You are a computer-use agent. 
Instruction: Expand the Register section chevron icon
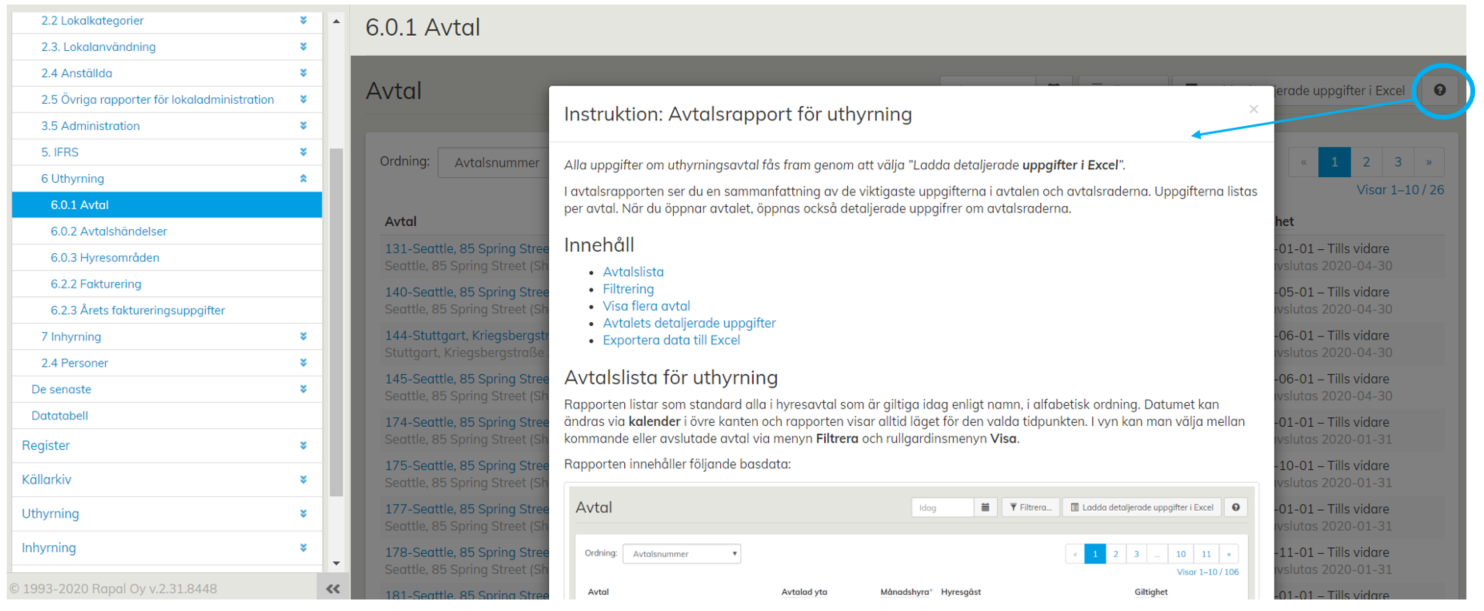[303, 446]
